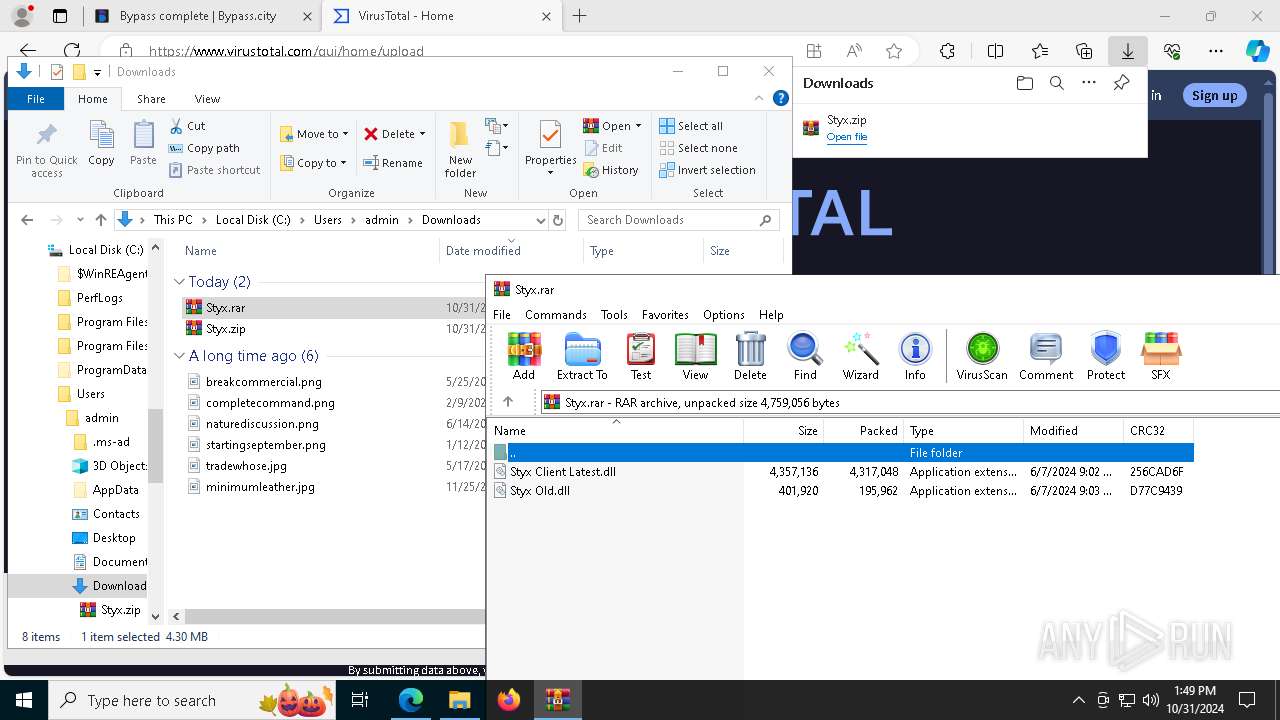Click Extract To in WinRAR toolbar
The image size is (1280, 720).
coord(582,357)
